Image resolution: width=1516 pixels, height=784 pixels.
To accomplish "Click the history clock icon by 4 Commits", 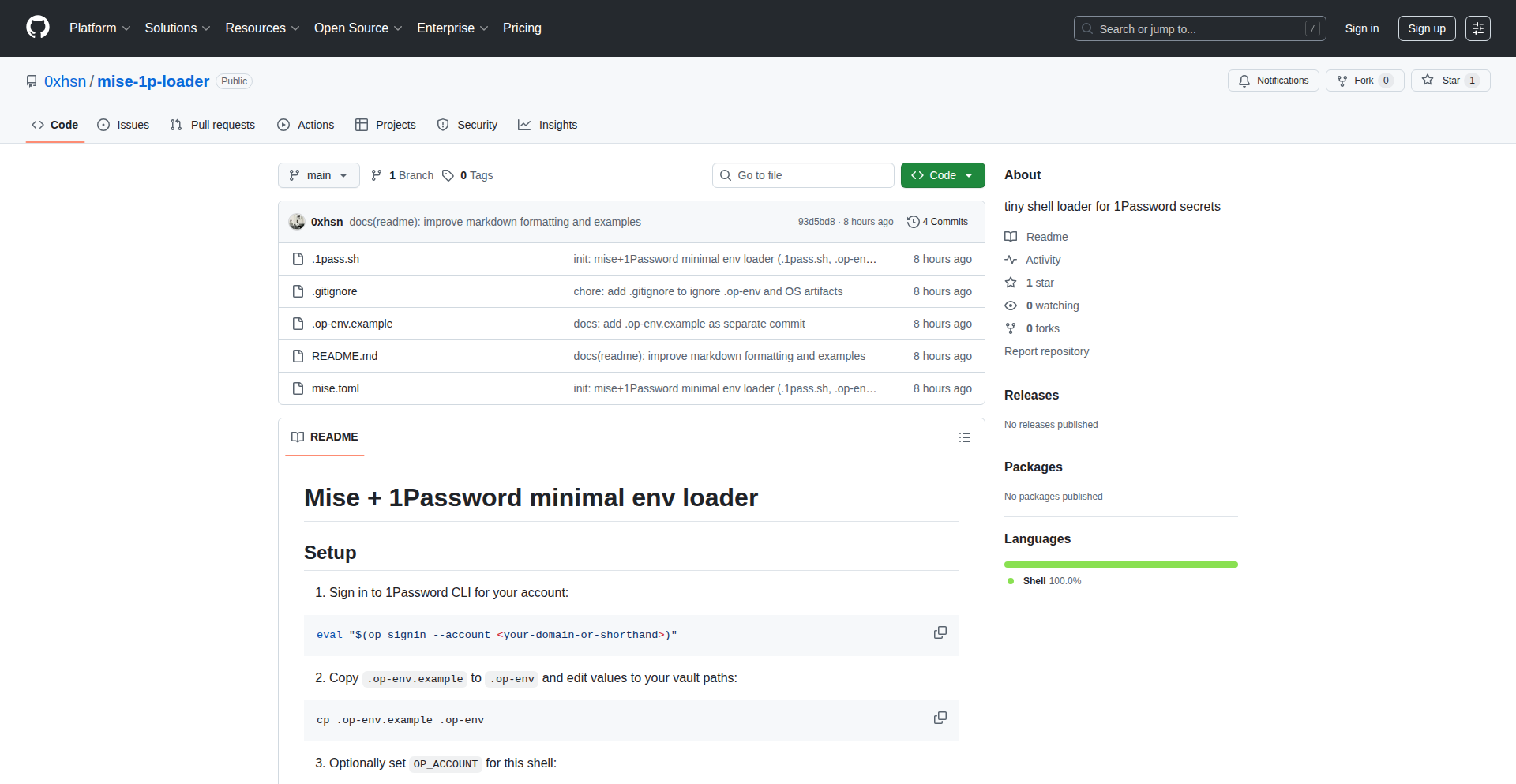I will (x=914, y=222).
